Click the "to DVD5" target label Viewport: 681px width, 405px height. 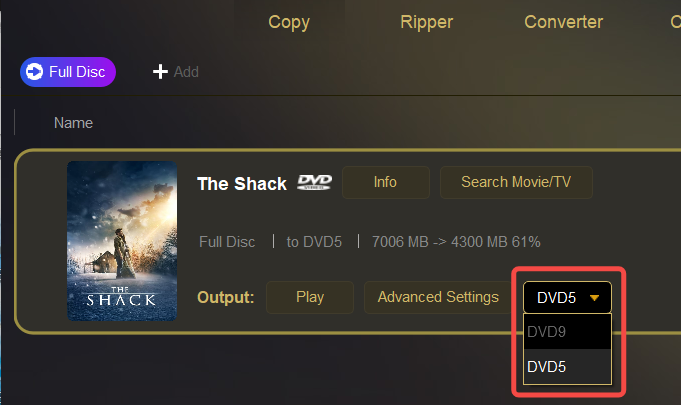314,241
